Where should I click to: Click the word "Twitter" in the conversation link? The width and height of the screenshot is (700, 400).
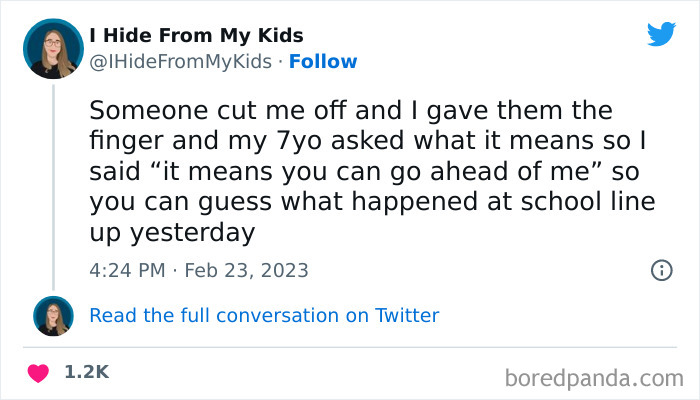click(x=407, y=316)
